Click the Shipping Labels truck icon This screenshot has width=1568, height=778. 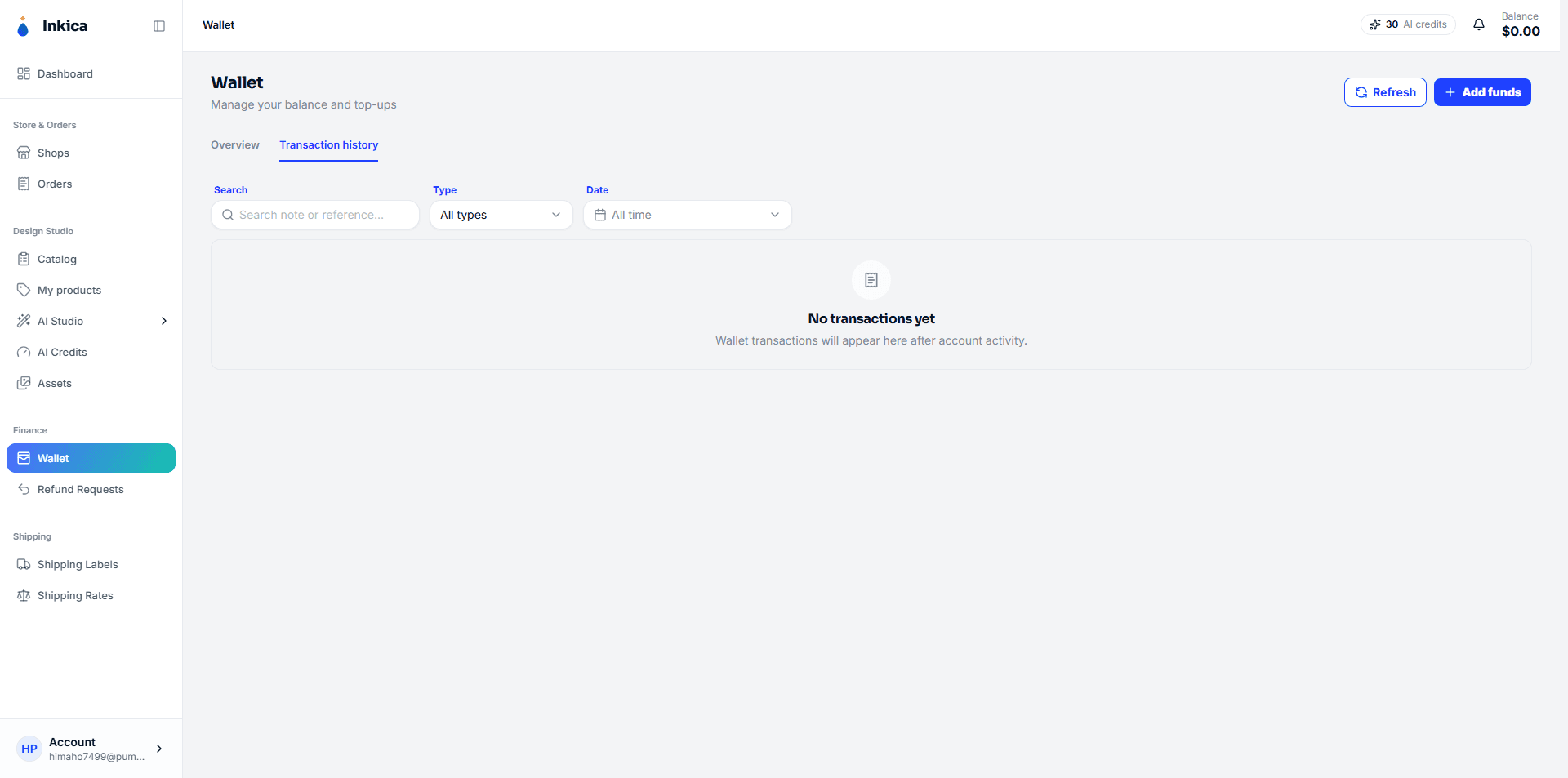[x=24, y=564]
